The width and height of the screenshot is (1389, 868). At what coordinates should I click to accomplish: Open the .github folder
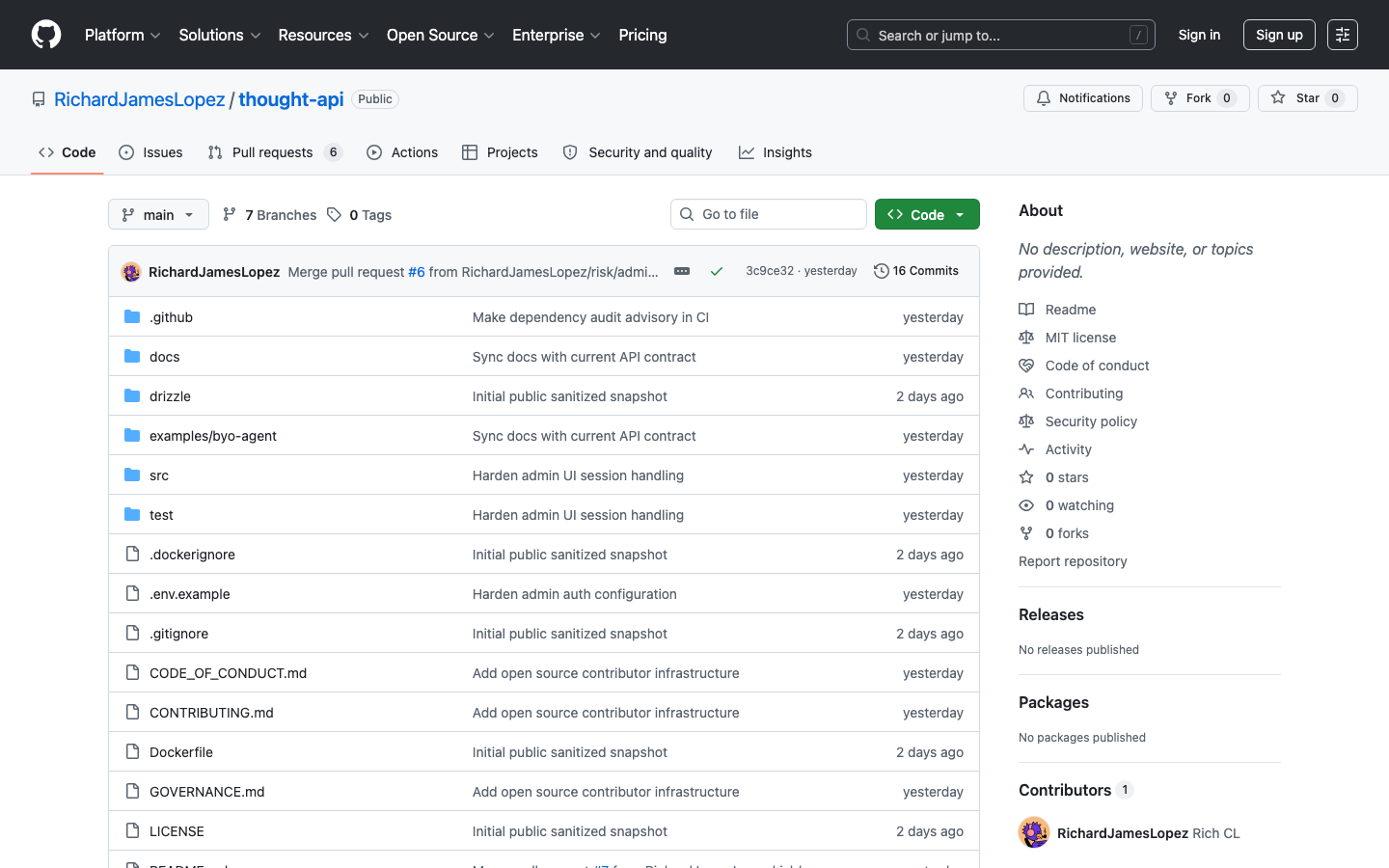tap(171, 317)
